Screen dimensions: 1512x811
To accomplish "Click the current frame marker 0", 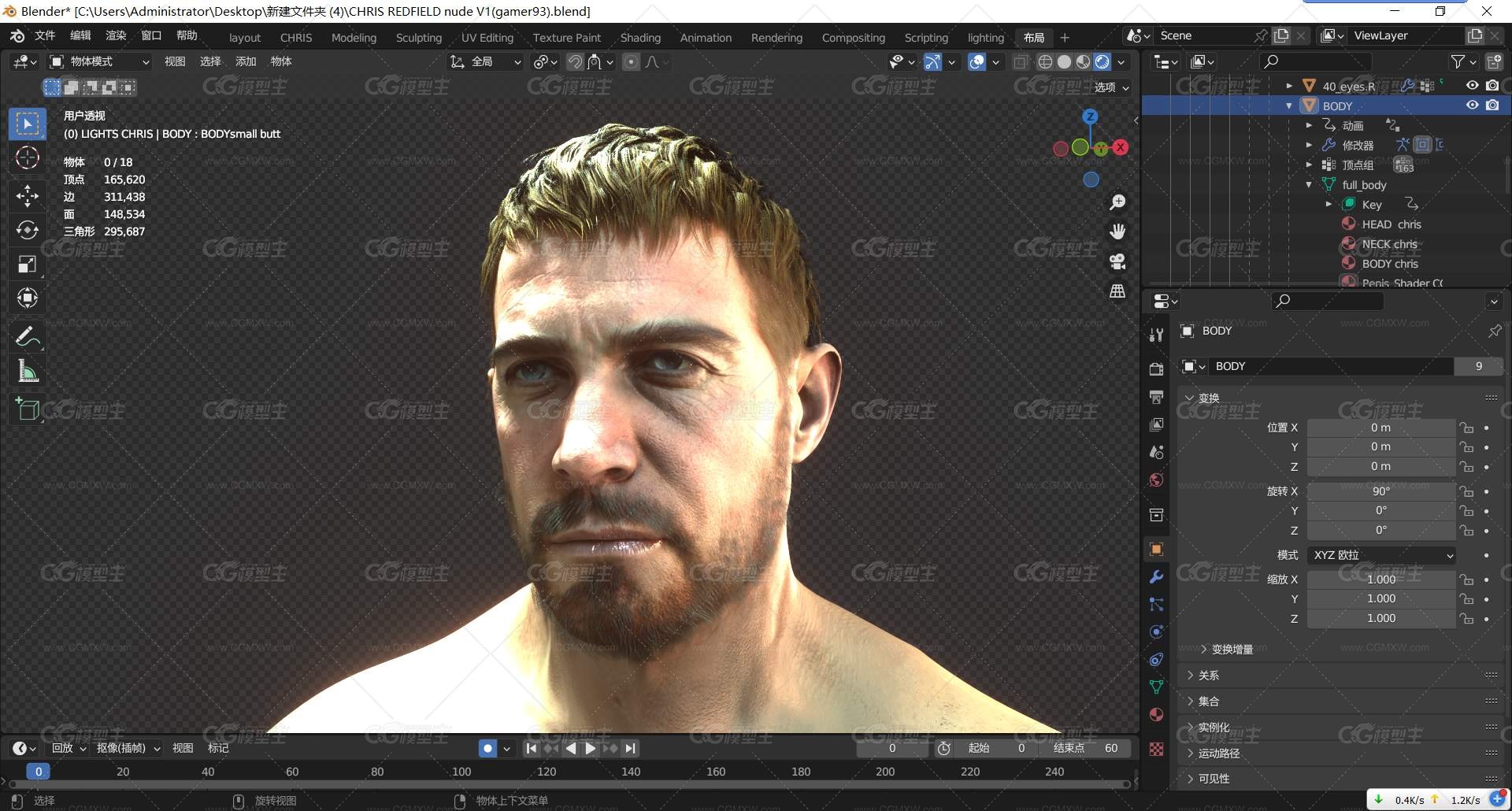I will 38,772.
